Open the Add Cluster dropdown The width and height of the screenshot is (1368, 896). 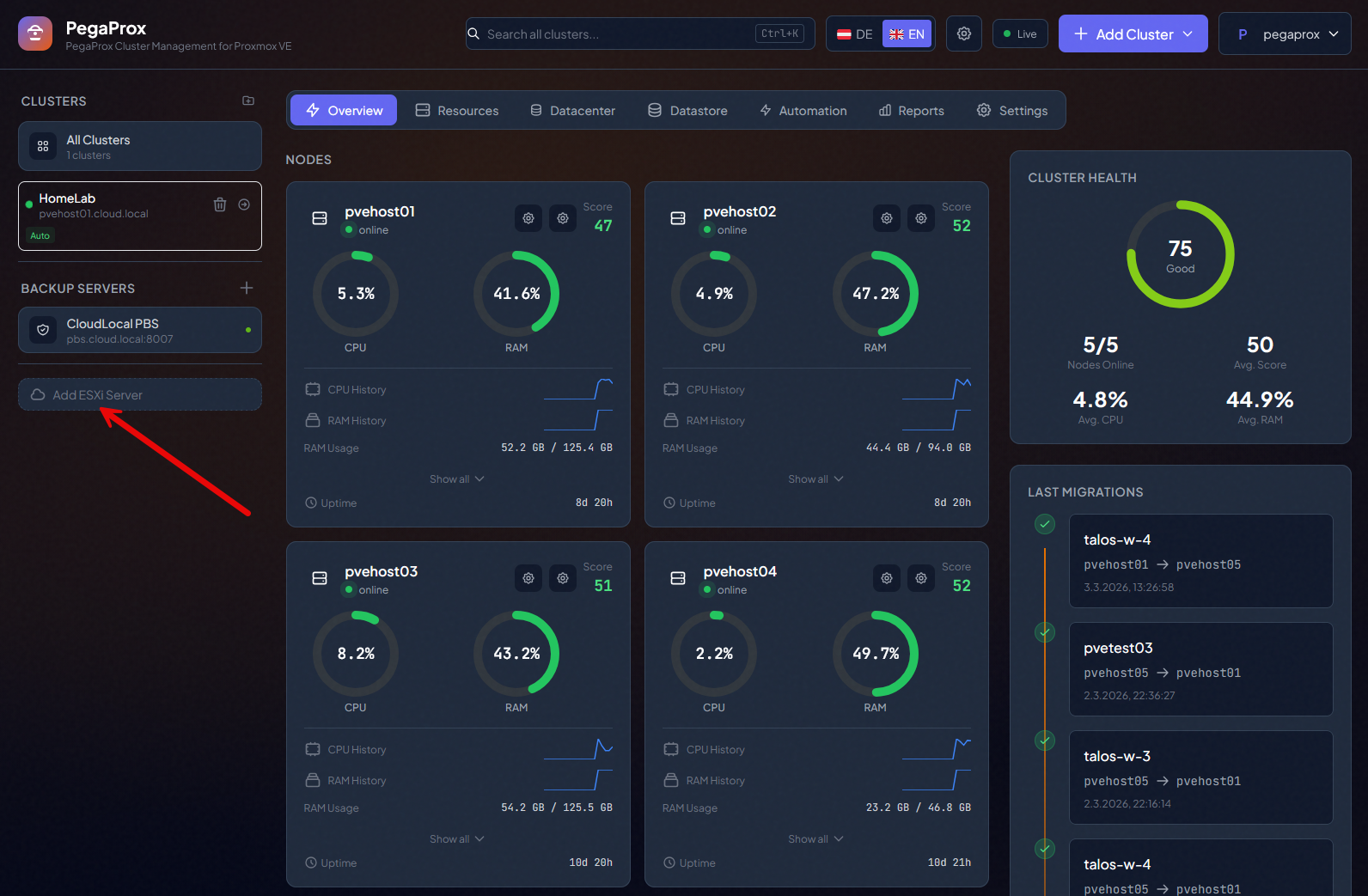[1133, 34]
